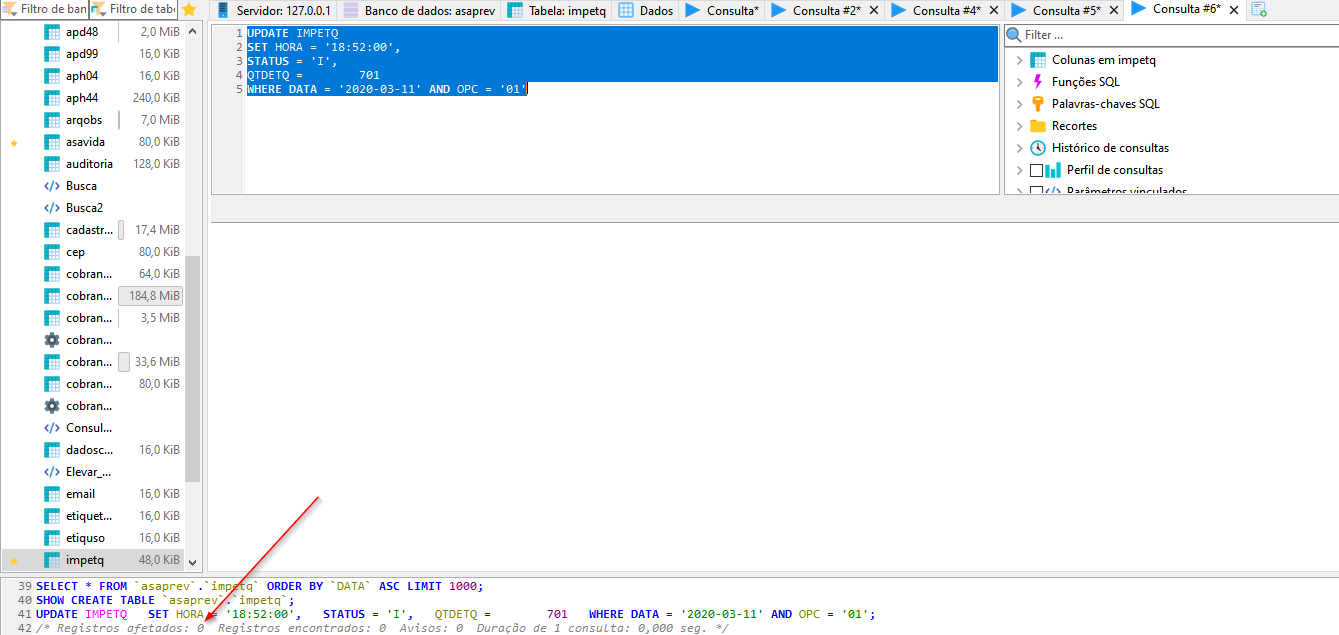
Task: Select the Busca2 query code icon
Action: [x=52, y=208]
